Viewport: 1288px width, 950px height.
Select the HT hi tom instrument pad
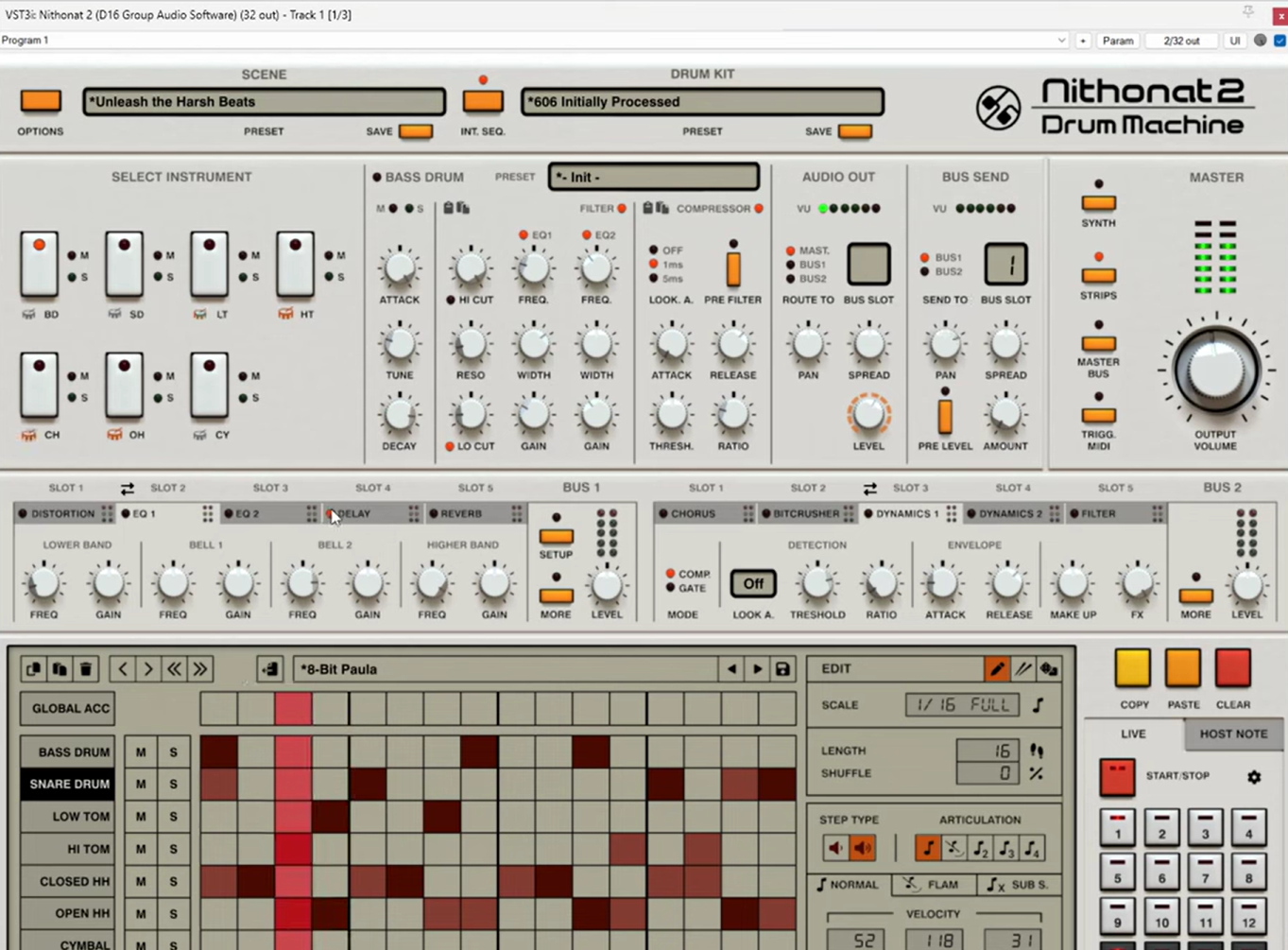click(295, 264)
